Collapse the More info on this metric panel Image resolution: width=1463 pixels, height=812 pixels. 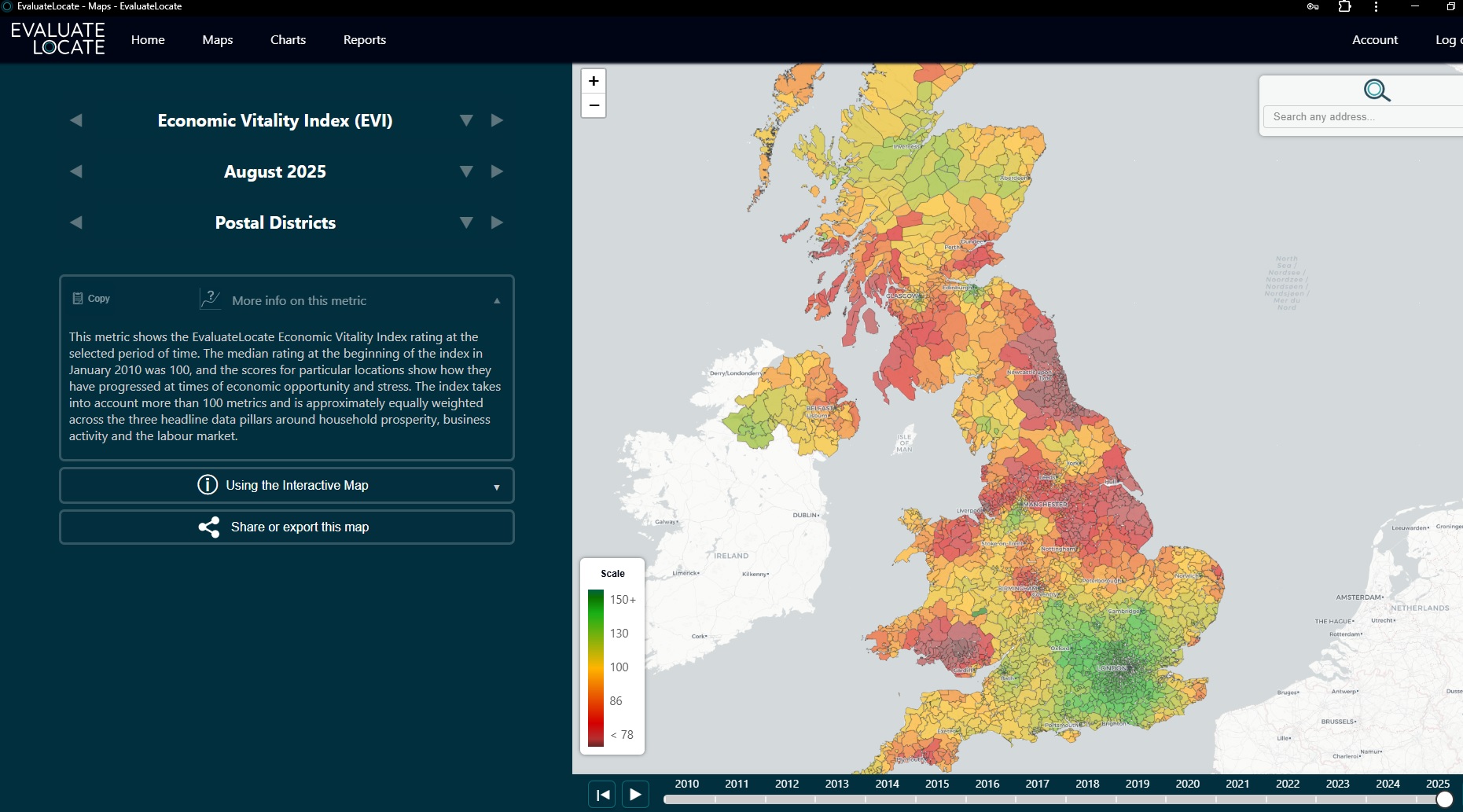497,301
